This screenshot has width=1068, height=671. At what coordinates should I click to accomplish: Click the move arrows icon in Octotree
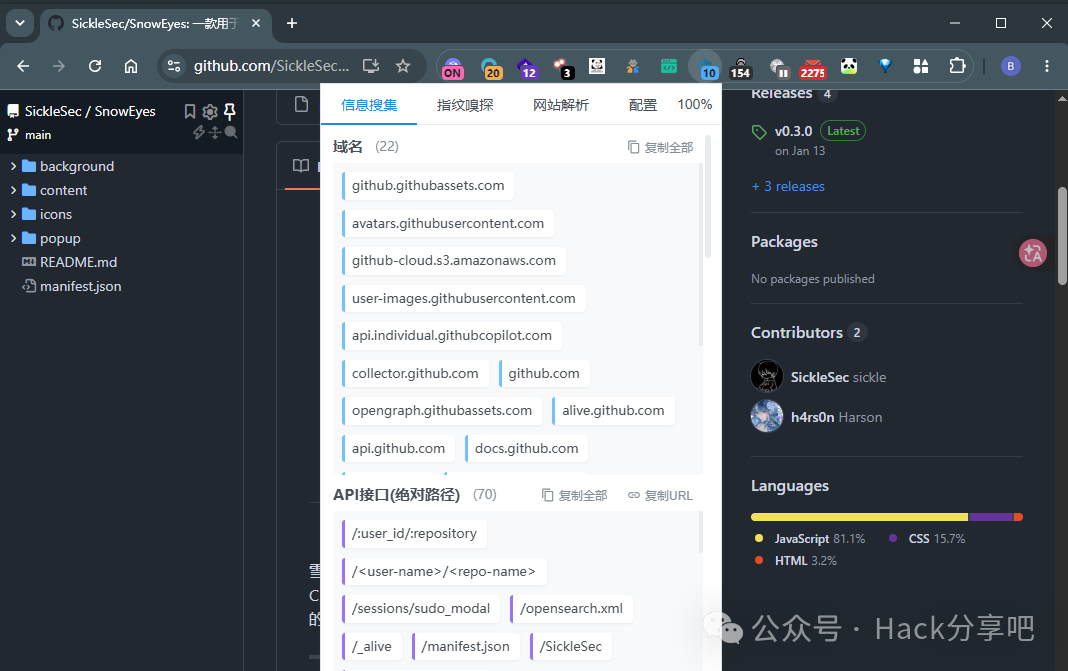click(x=215, y=132)
